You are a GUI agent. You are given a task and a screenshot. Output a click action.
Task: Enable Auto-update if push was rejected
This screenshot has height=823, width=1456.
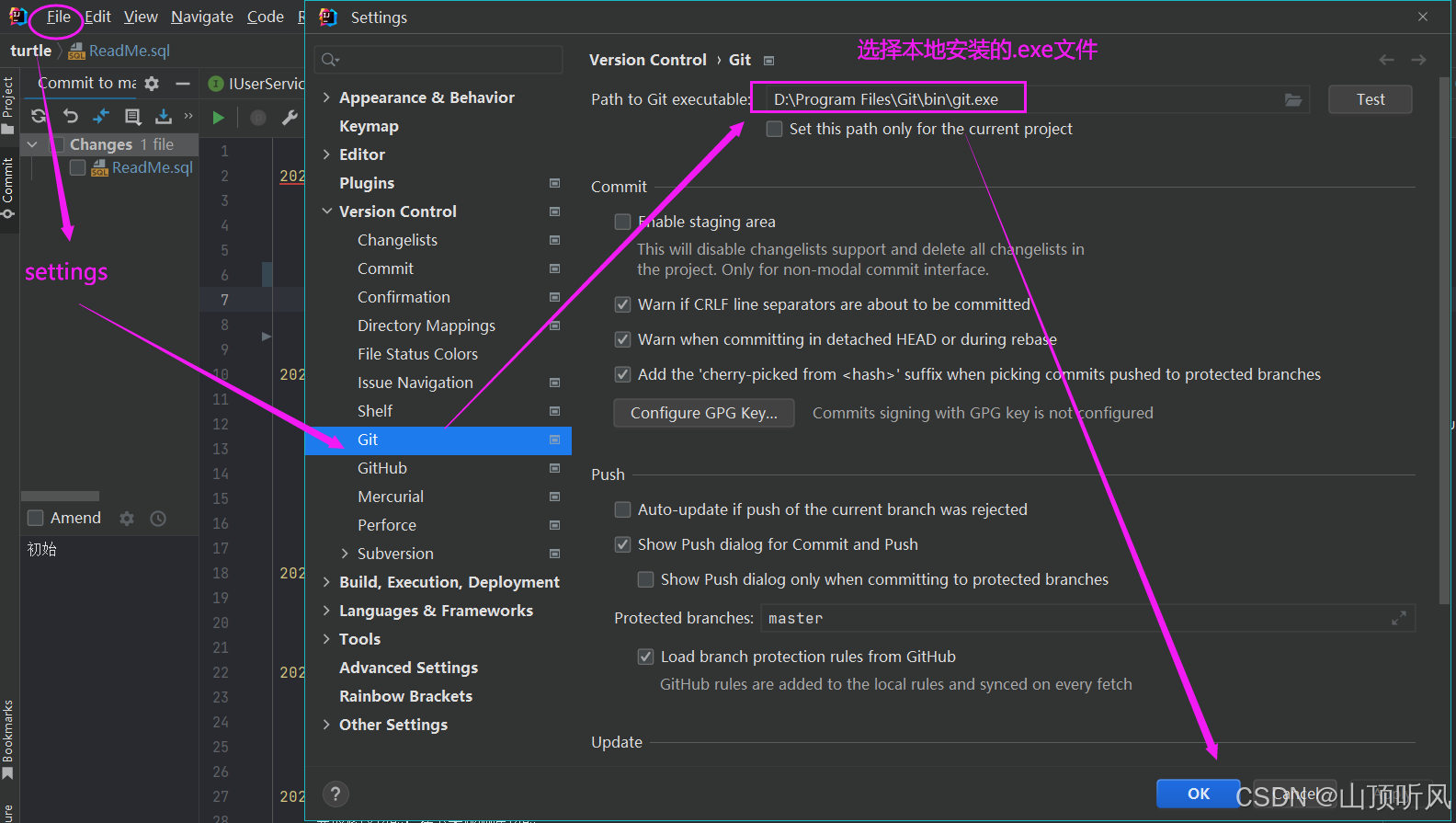(x=622, y=509)
